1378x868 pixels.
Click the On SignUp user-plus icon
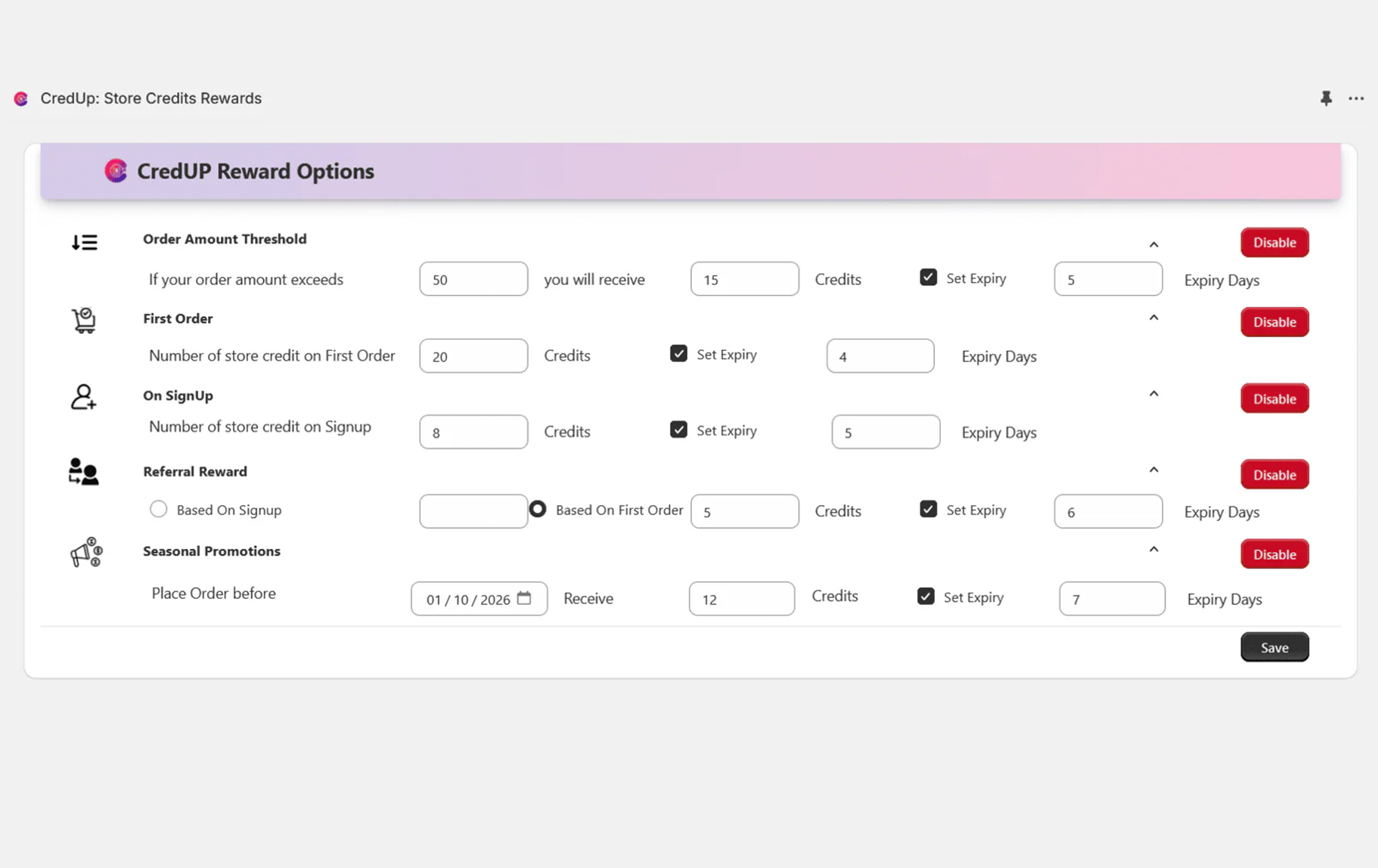(83, 397)
